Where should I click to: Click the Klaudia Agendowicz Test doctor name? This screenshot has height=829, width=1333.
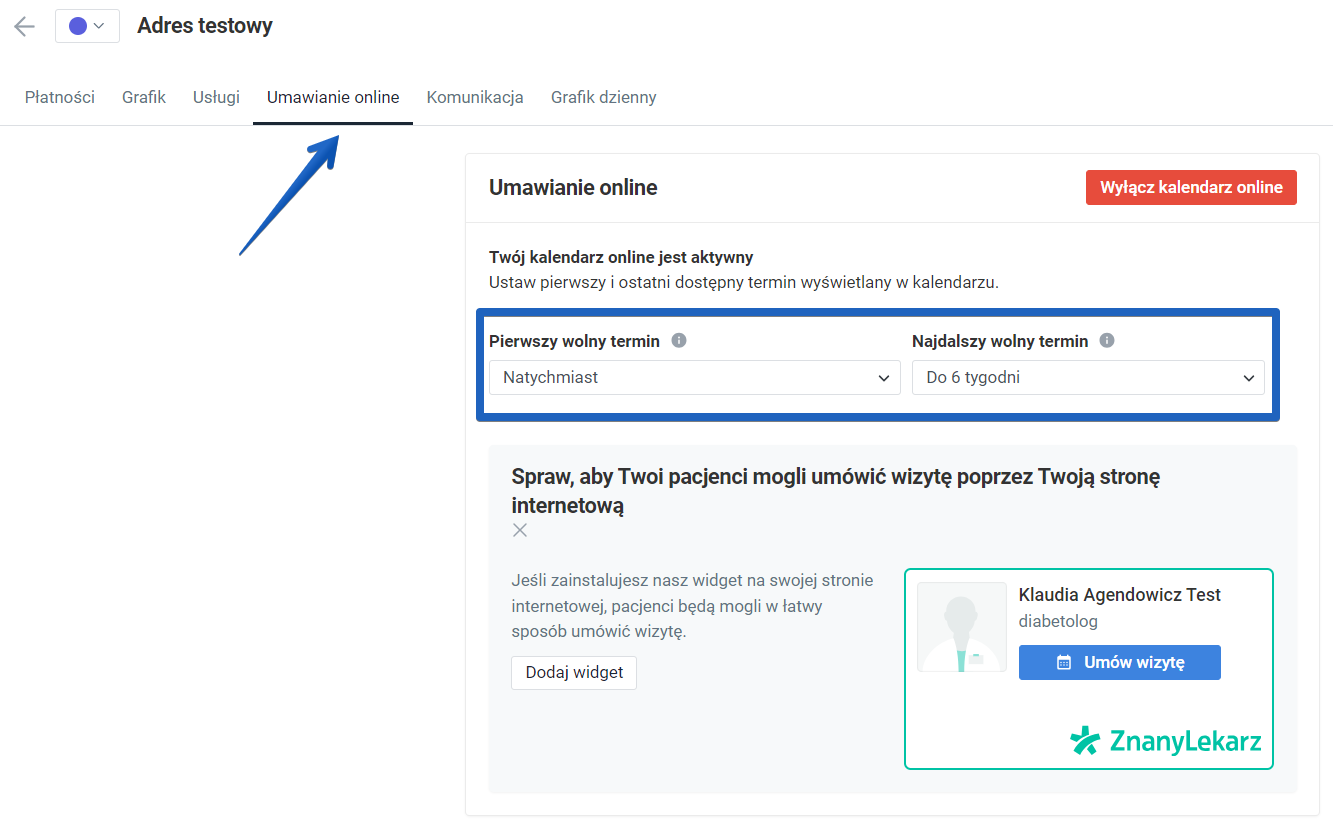coord(1119,594)
